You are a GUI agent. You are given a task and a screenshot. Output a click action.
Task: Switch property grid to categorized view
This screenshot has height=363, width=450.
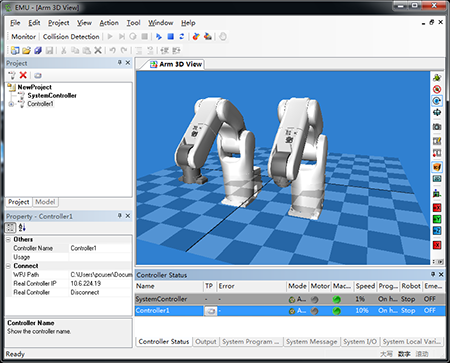click(x=10, y=228)
